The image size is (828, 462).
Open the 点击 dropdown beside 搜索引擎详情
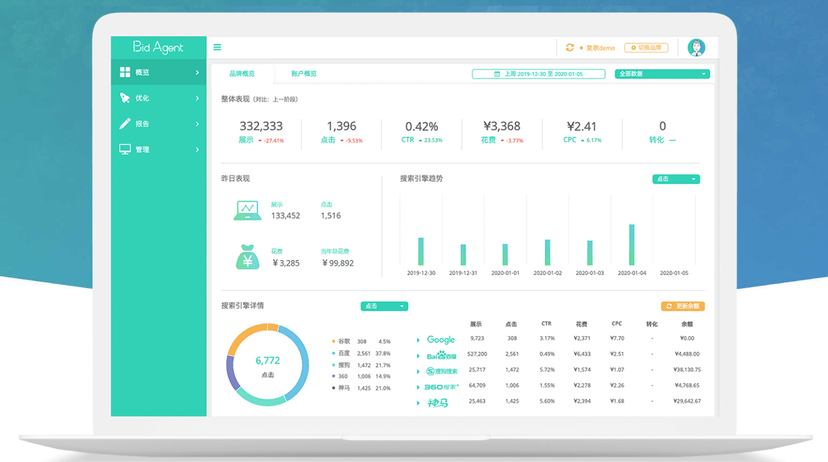384,306
